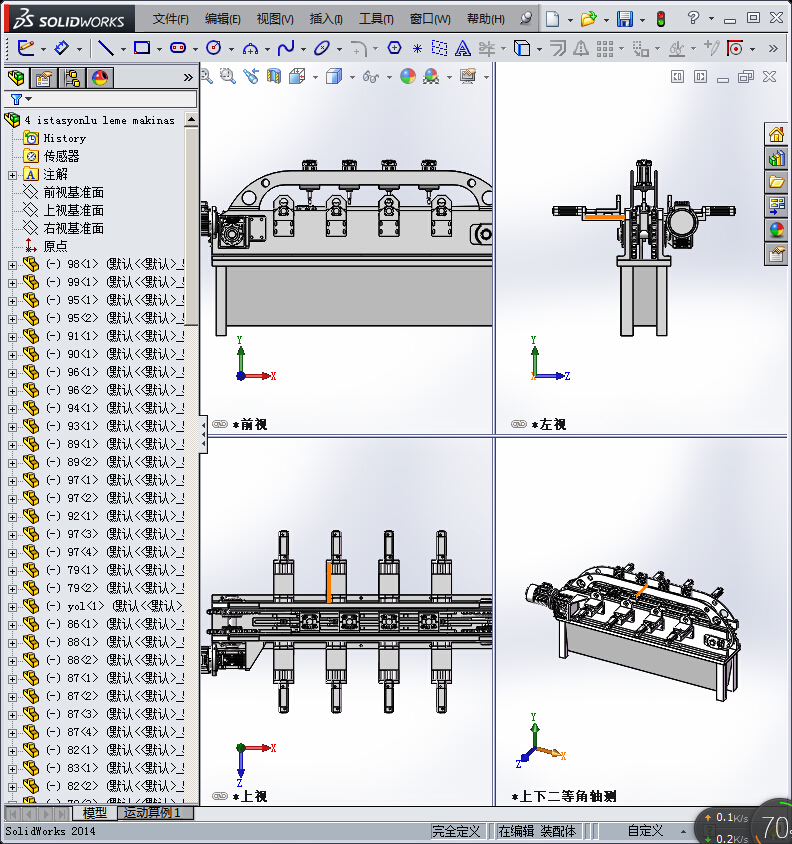792x844 pixels.
Task: Open the 视图(V) menu
Action: click(275, 19)
